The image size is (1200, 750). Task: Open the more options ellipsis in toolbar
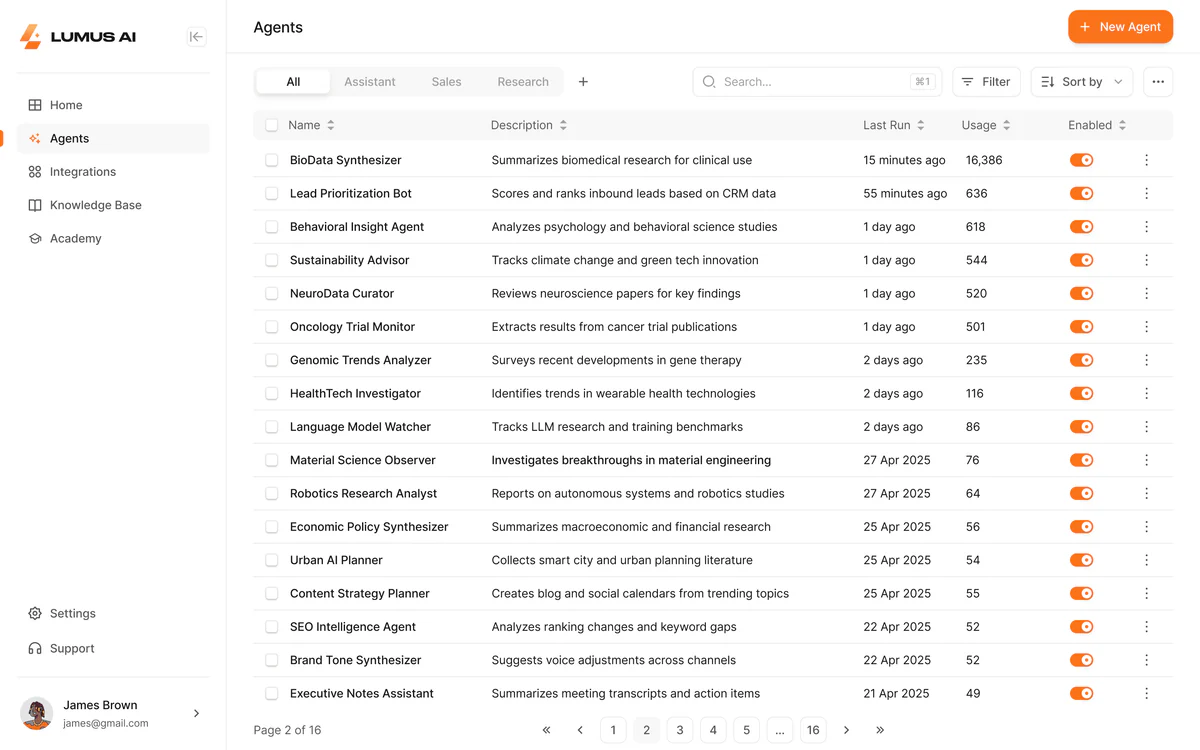point(1158,82)
